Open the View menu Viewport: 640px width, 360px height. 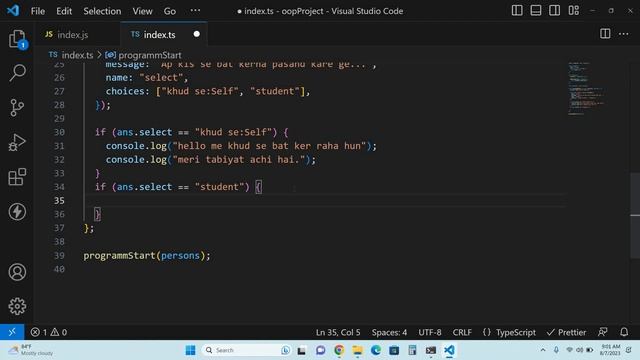(142, 11)
